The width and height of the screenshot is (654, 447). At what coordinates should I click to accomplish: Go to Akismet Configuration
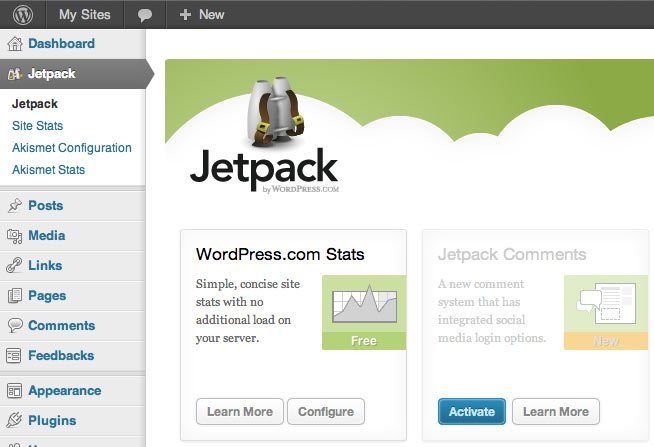click(71, 148)
